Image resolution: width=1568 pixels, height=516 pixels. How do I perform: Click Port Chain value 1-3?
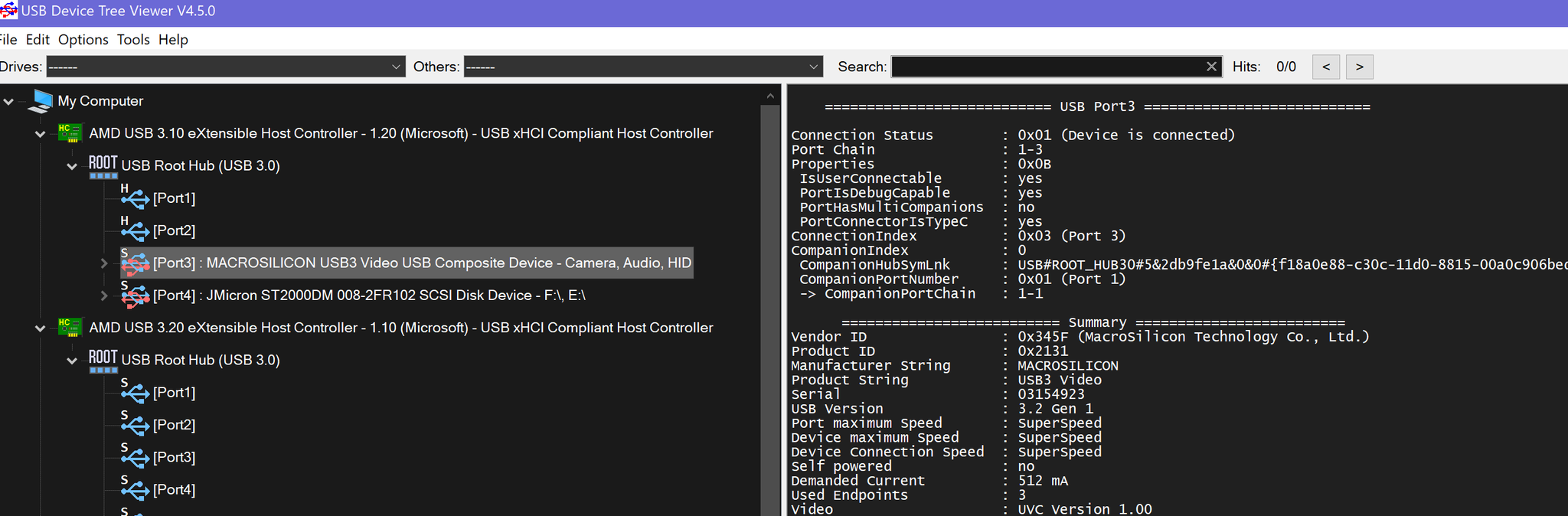tap(1030, 149)
